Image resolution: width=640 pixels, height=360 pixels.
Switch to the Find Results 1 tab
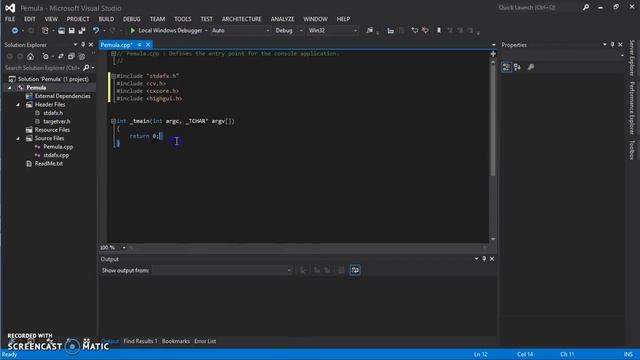click(140, 341)
